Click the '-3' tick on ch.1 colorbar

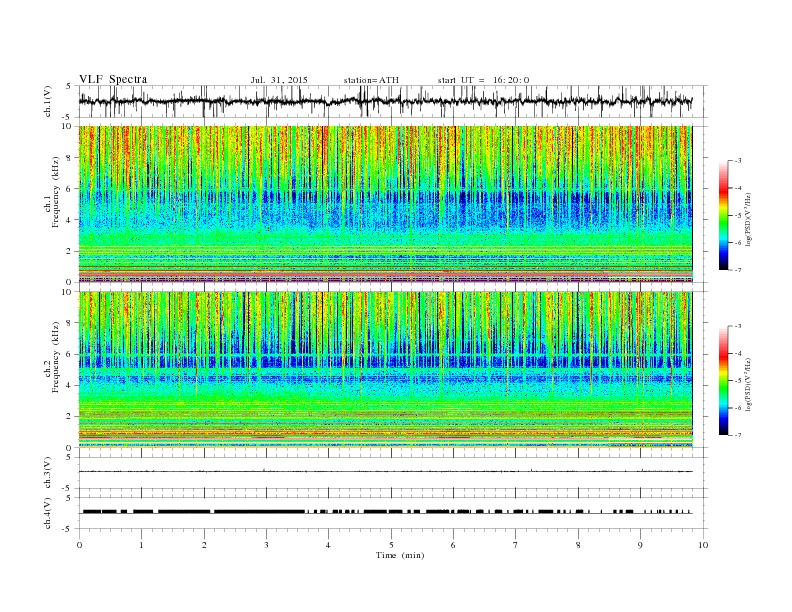(737, 161)
